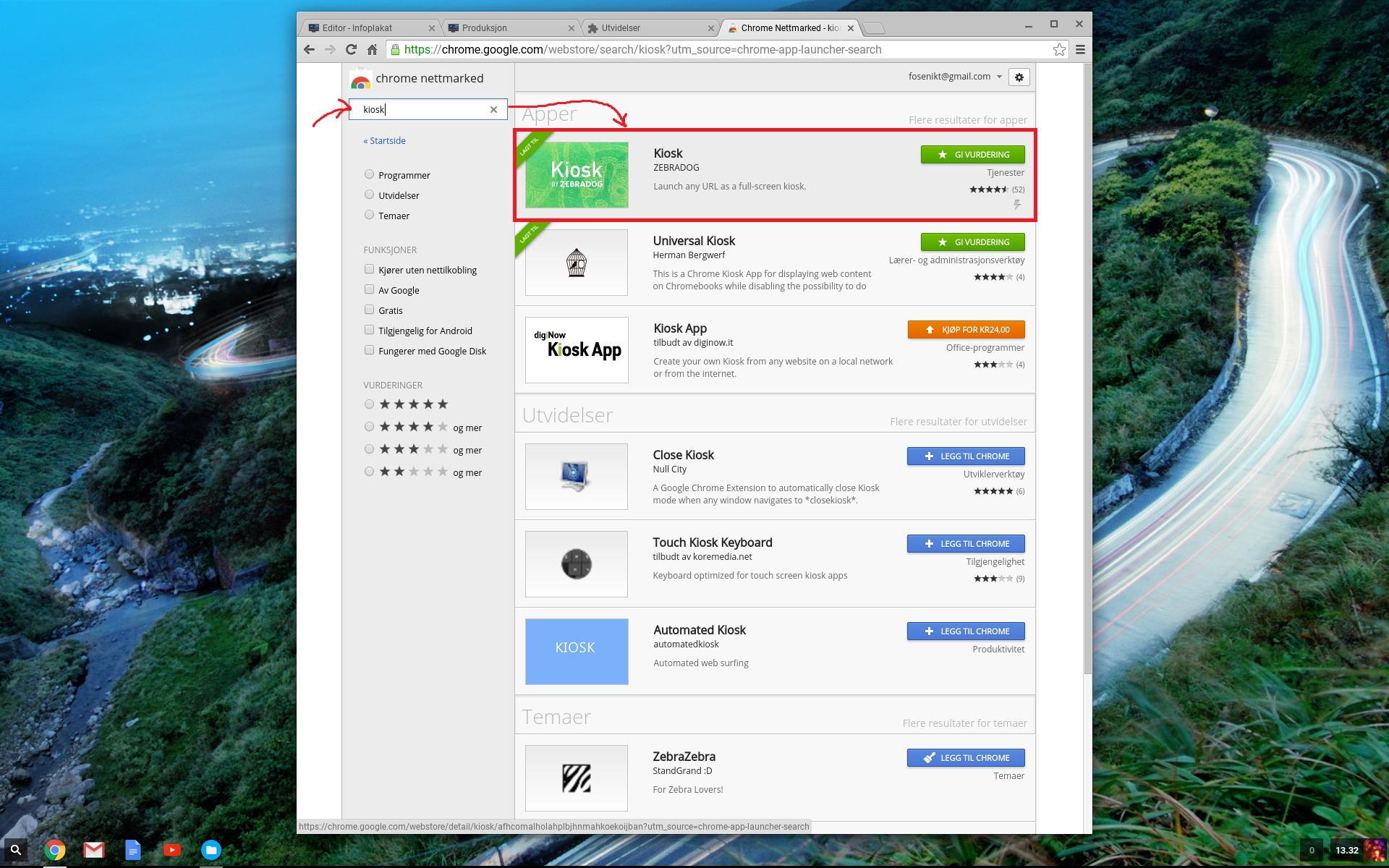The width and height of the screenshot is (1389, 868).
Task: Add Touch Kiosk Keyboard to Chrome
Action: point(966,544)
